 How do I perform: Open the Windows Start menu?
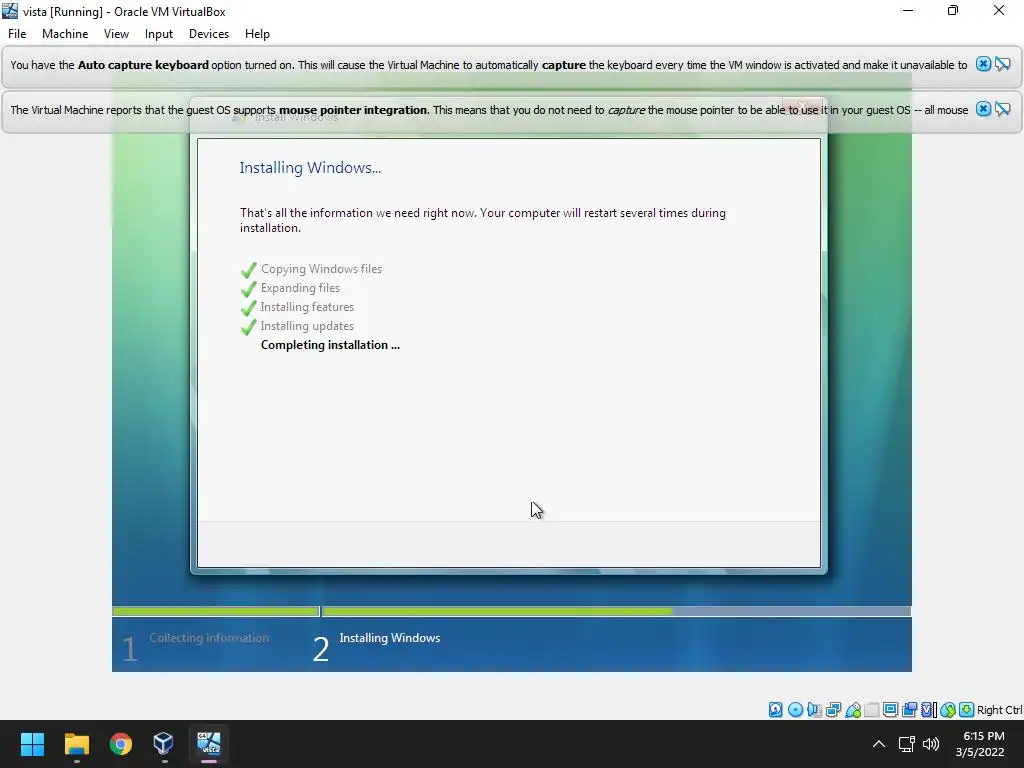pyautogui.click(x=32, y=743)
